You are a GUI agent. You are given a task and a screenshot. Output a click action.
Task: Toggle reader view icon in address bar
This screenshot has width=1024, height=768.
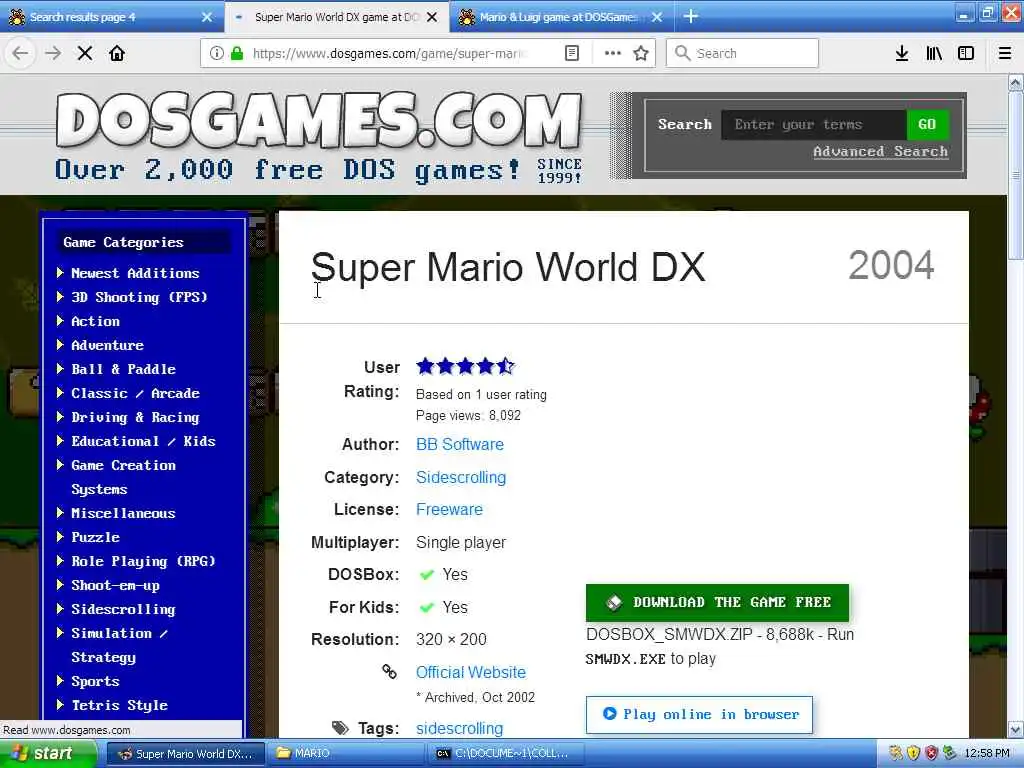(x=571, y=54)
